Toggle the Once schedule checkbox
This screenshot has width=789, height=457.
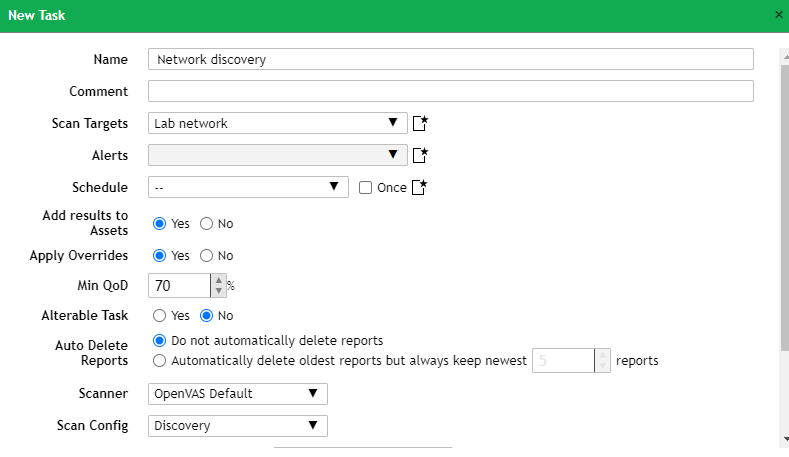365,187
